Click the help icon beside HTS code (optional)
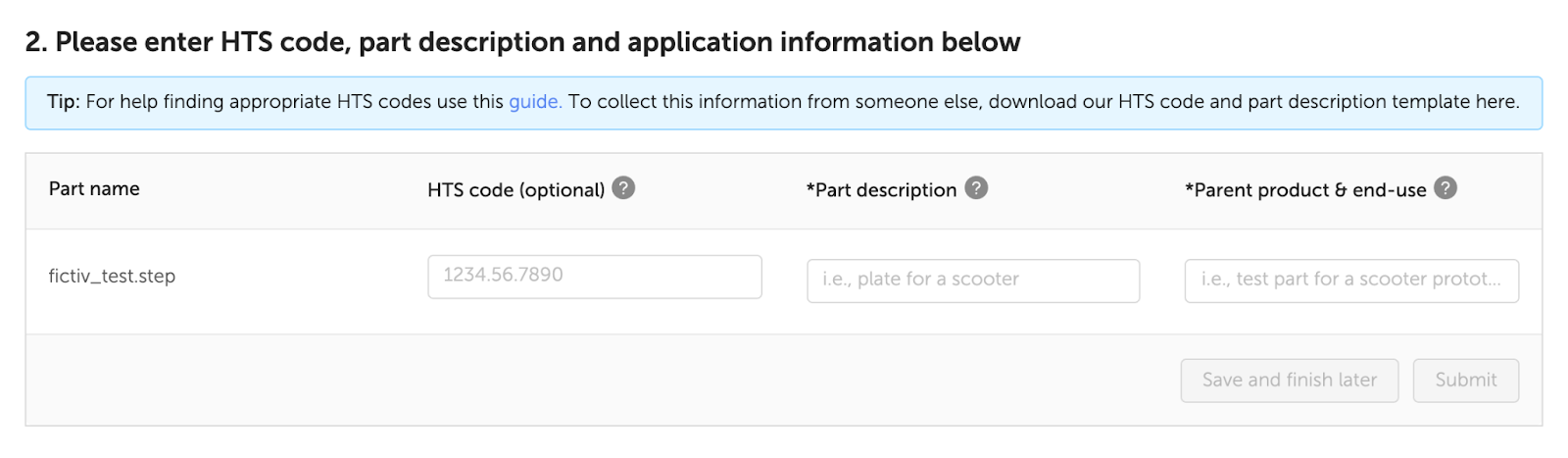This screenshot has height=458, width=1568. coord(623,187)
